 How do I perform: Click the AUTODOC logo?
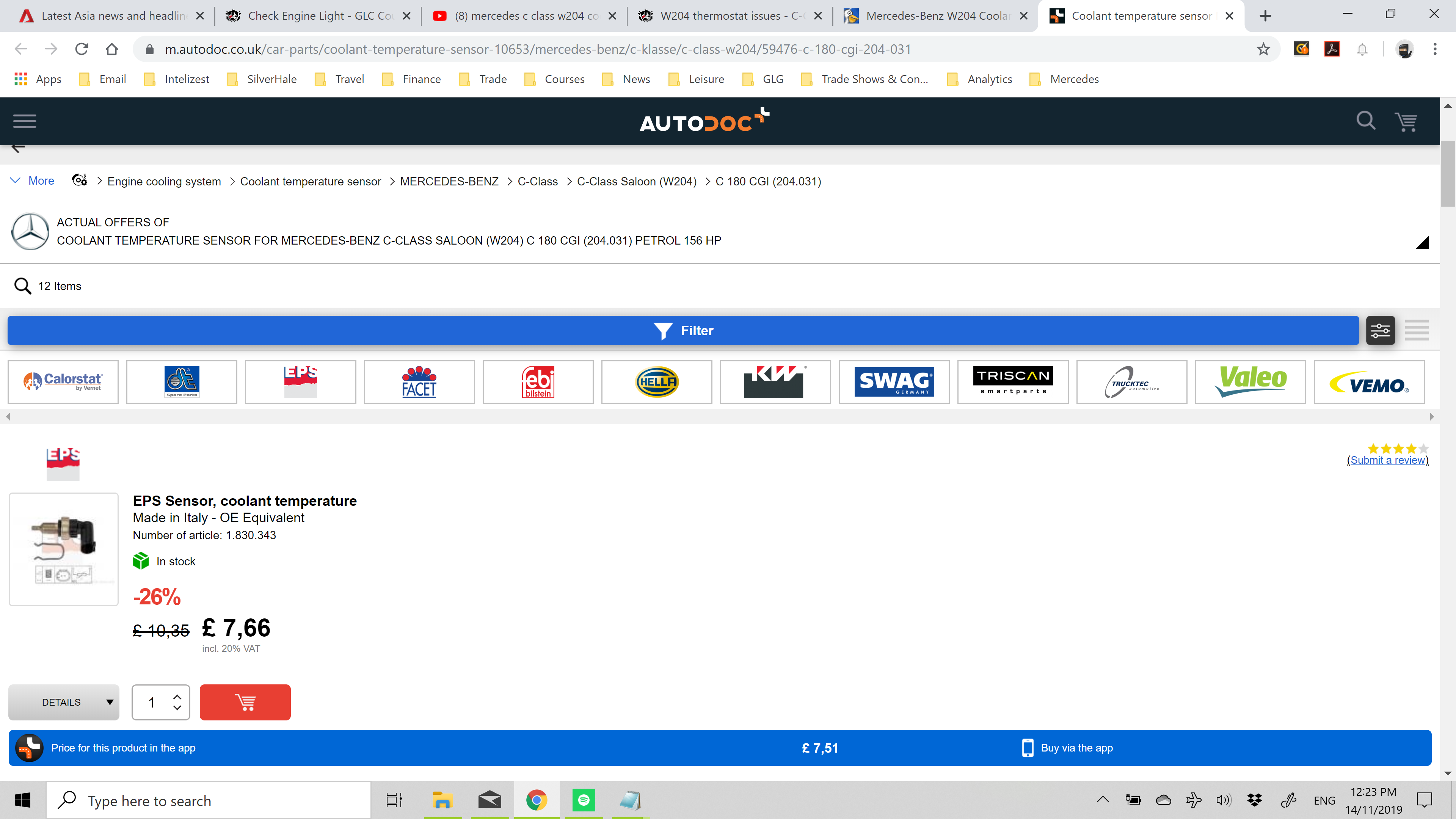(x=704, y=121)
